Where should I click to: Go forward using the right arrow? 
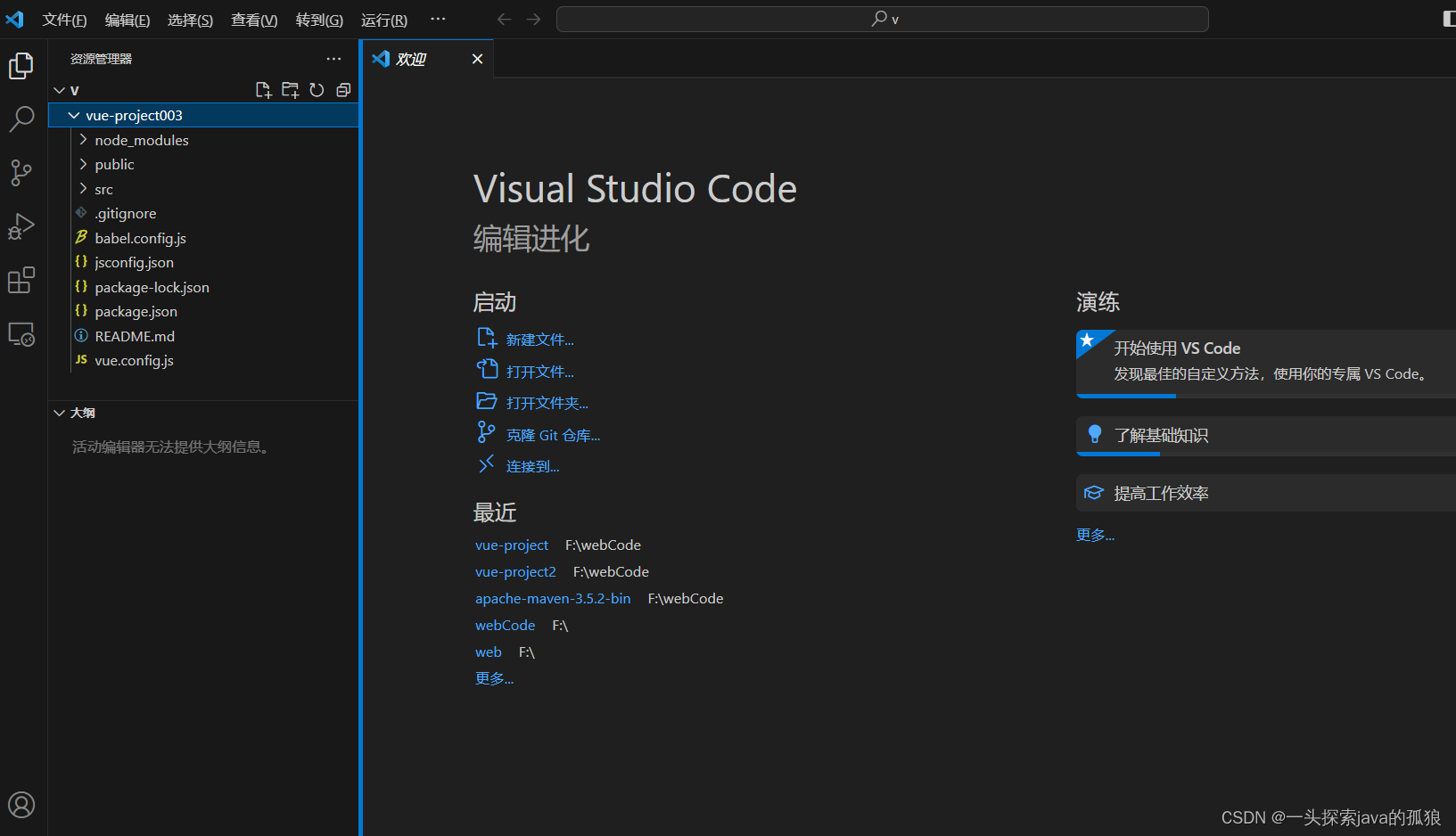point(533,19)
